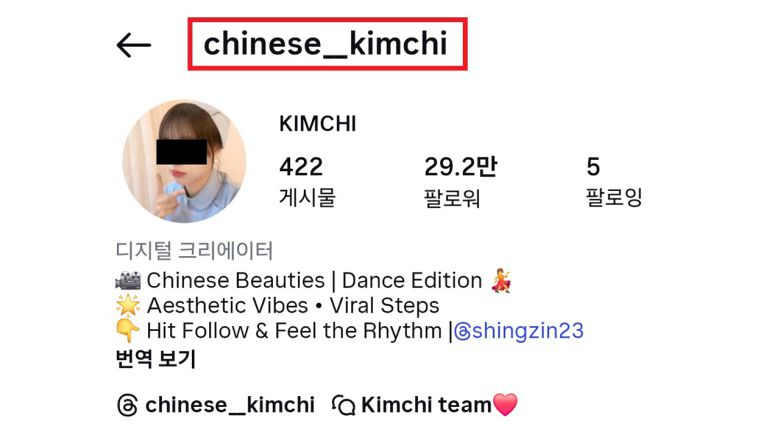Tap 번역 보기 to translate bio
Screen dimensions: 780x438
[156, 358]
